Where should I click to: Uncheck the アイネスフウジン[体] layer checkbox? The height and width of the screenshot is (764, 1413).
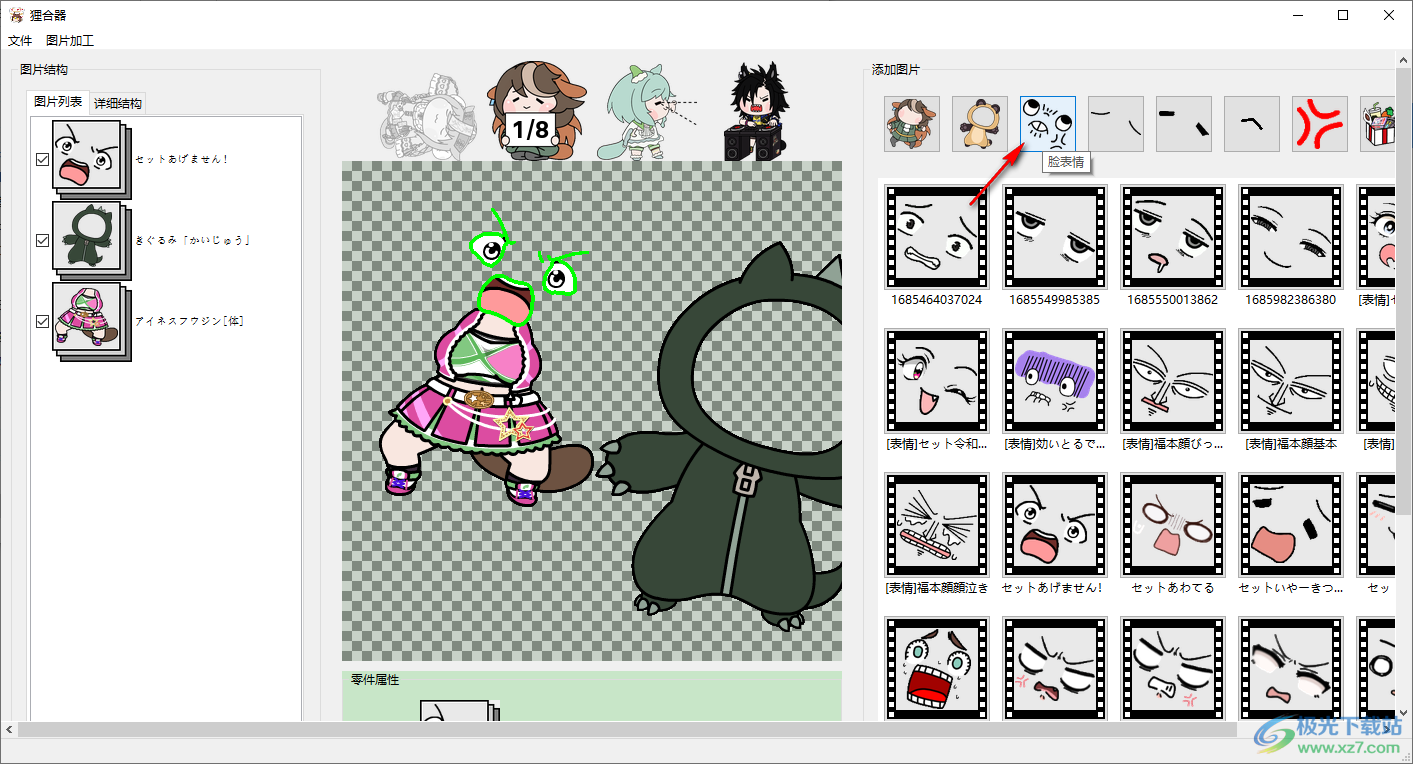pyautogui.click(x=42, y=321)
